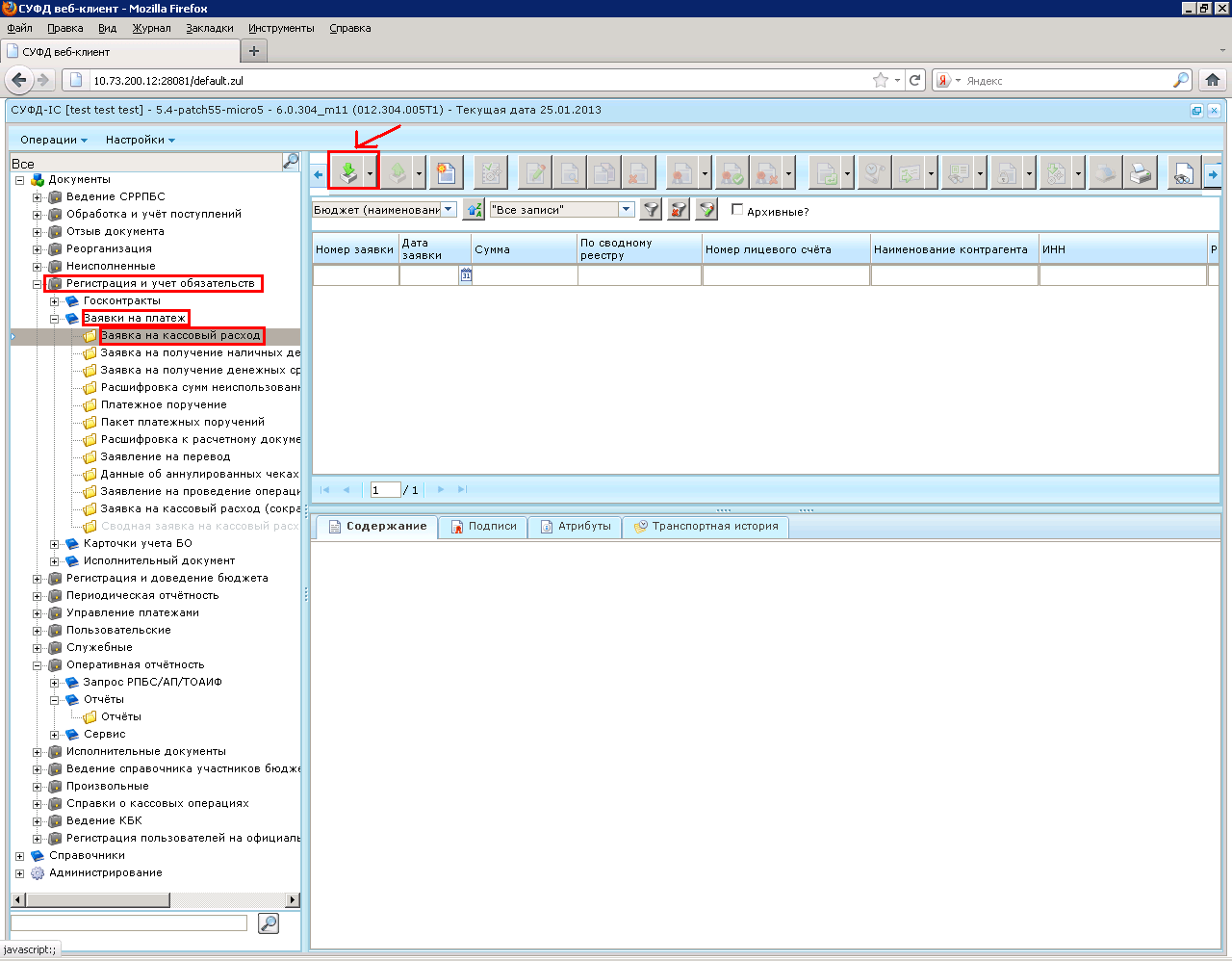
Task: Open the Настройки menu
Action: [141, 140]
